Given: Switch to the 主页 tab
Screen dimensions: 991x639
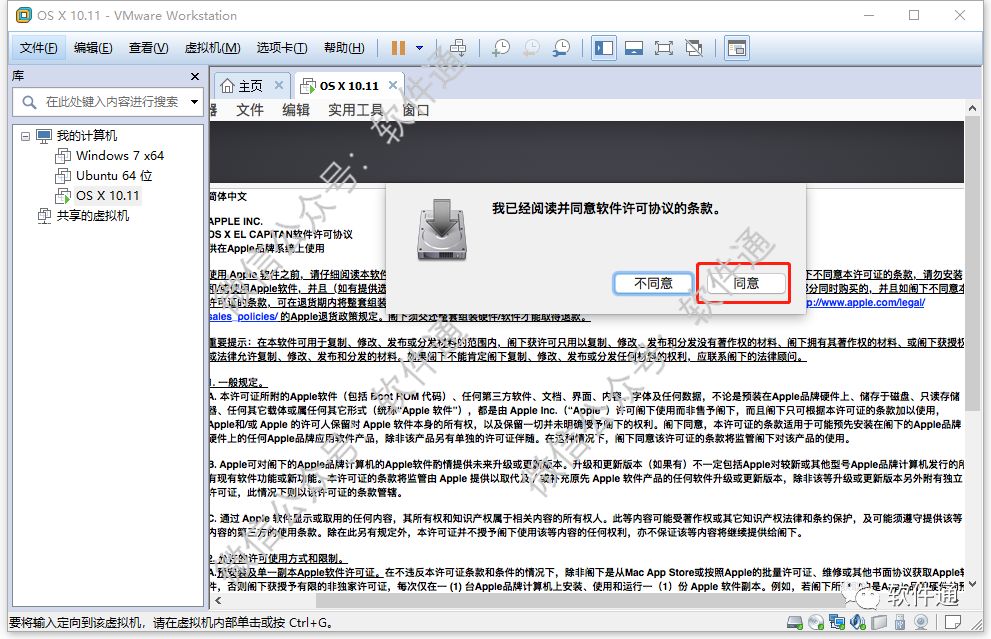Looking at the screenshot, I should click(251, 86).
